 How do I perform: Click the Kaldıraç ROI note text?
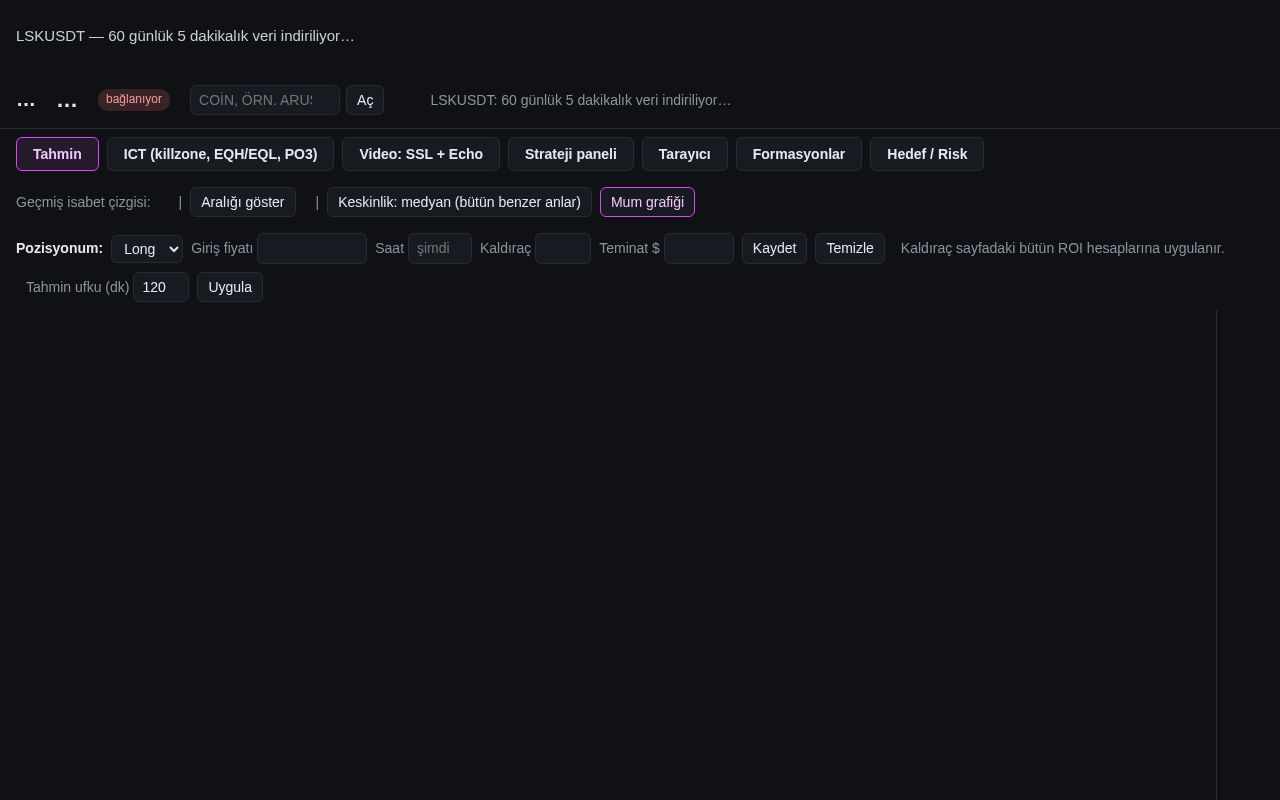pos(1062,248)
